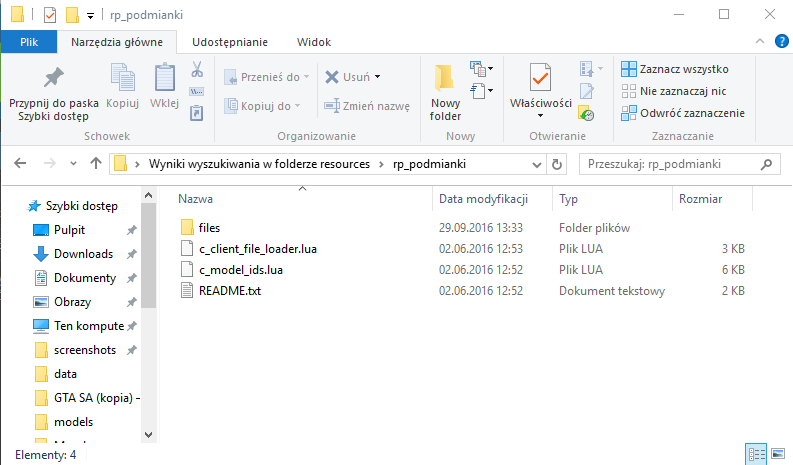Go back with the left arrow
This screenshot has width=793, height=465.
20,163
